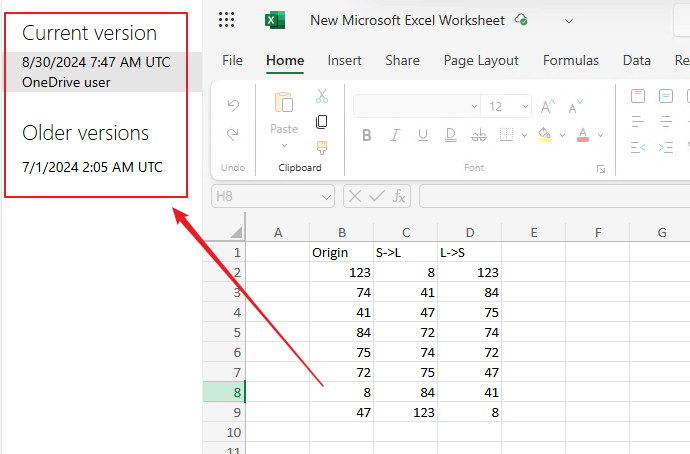690x454 pixels.
Task: Click the Decrease Font Size icon
Action: pos(575,106)
